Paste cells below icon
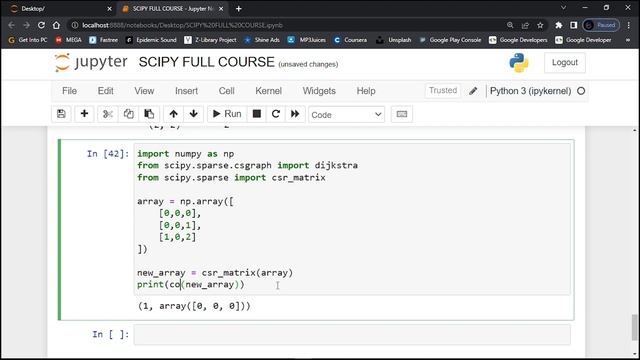The height and width of the screenshot is (360, 640). pos(149,114)
